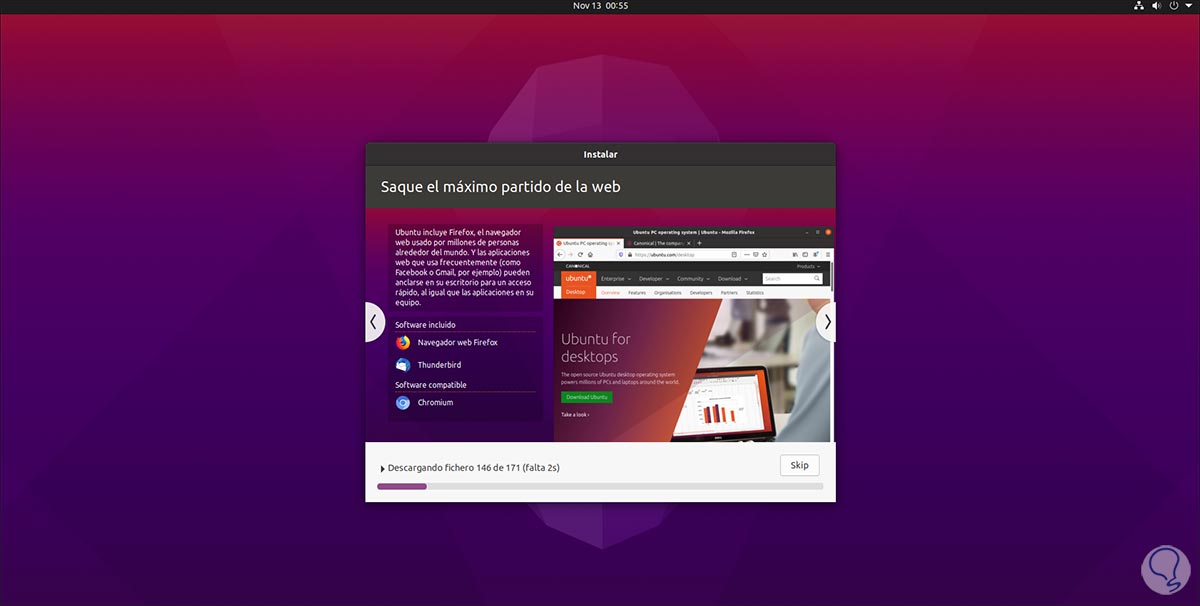The height and width of the screenshot is (606, 1200).
Task: Click the 'Ubuntu for desktops' headline in slideshow
Action: tap(596, 347)
